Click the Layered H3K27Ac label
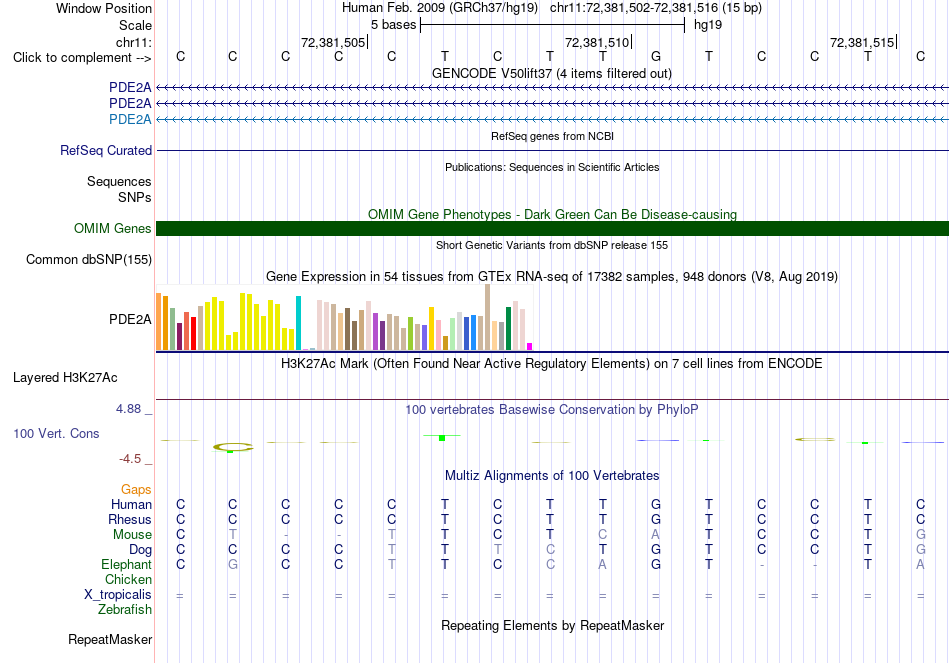This screenshot has height=663, width=950. coord(65,378)
